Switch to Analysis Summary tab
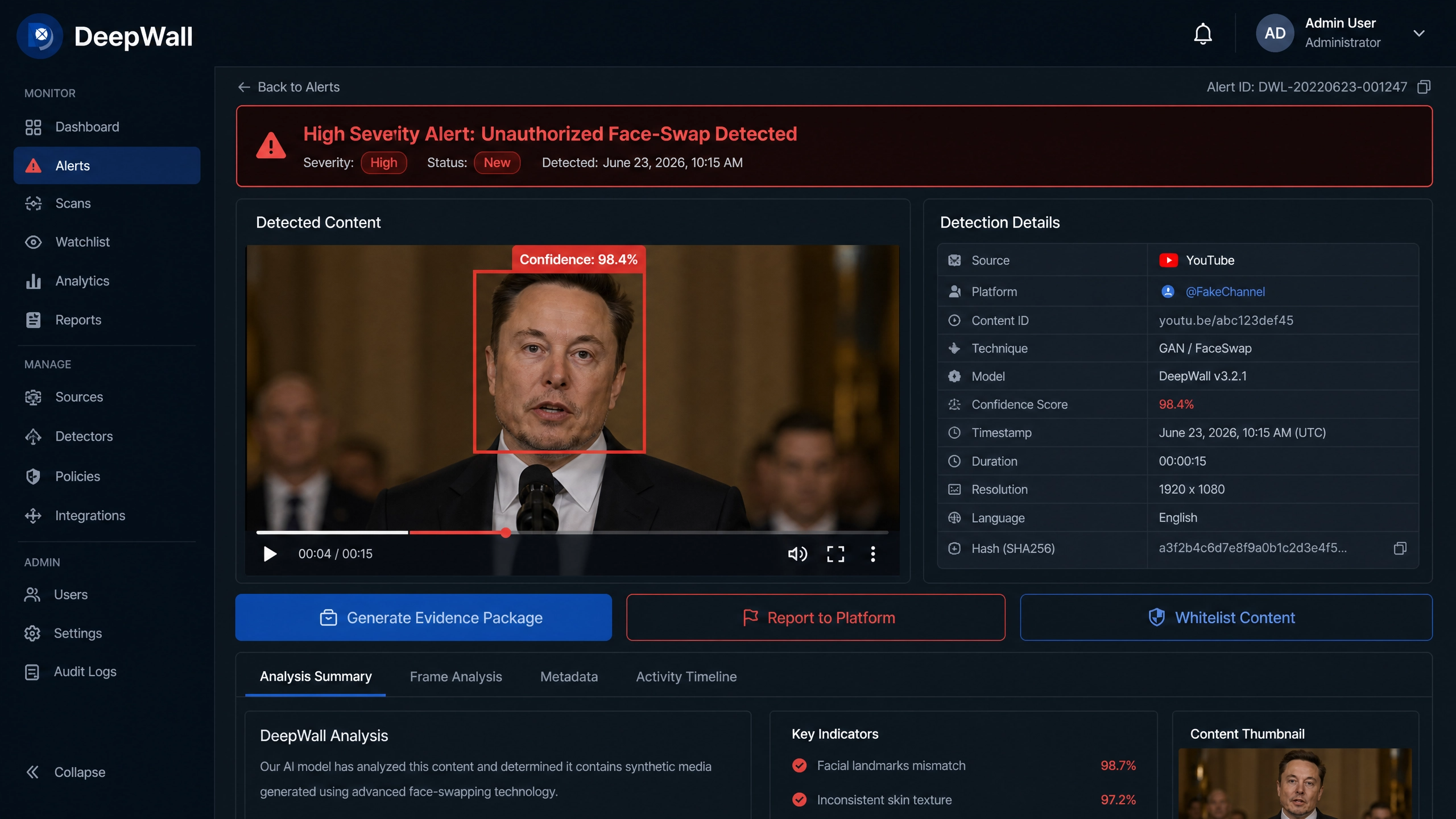The height and width of the screenshot is (819, 1456). click(316, 676)
